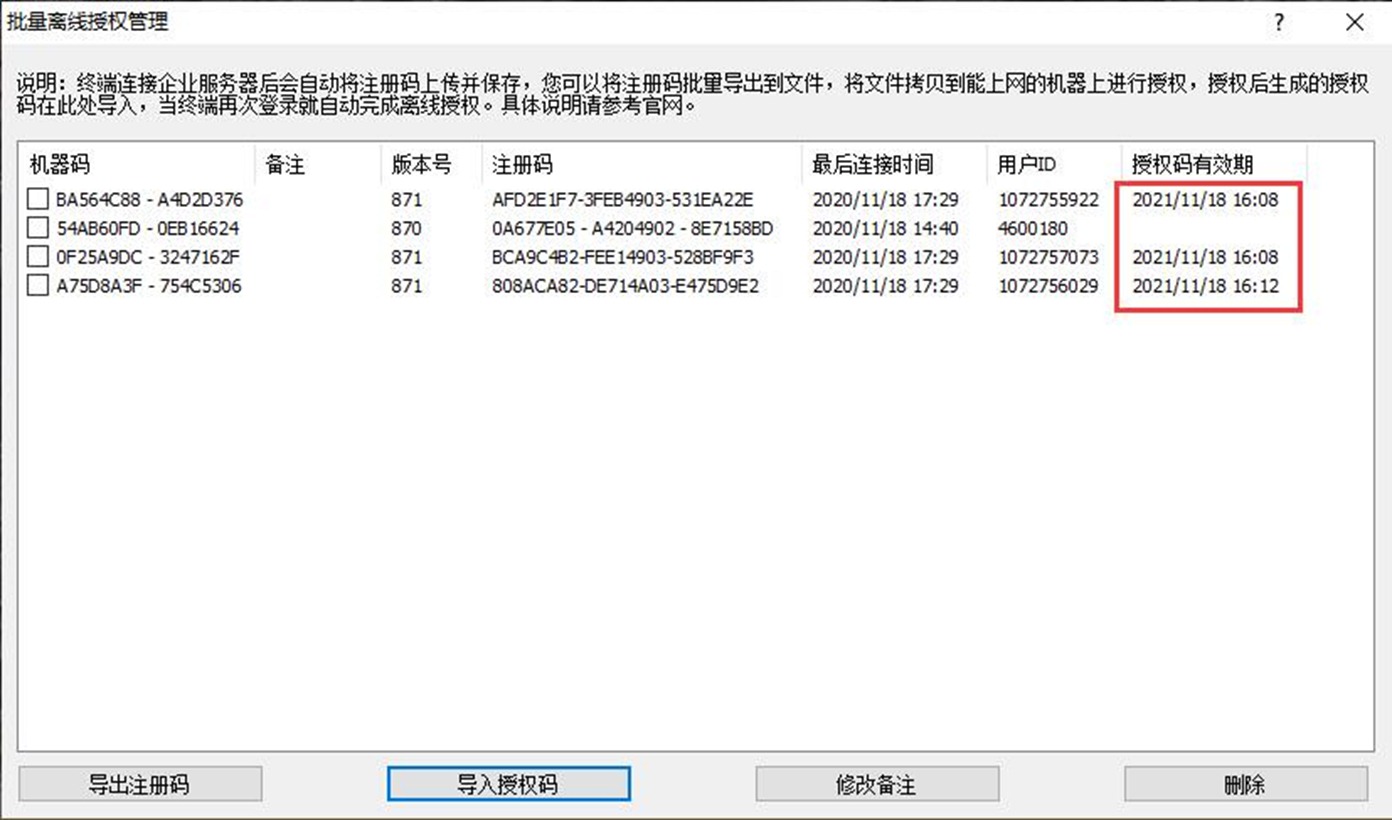Select the row with user ID 4600180

click(x=1033, y=228)
